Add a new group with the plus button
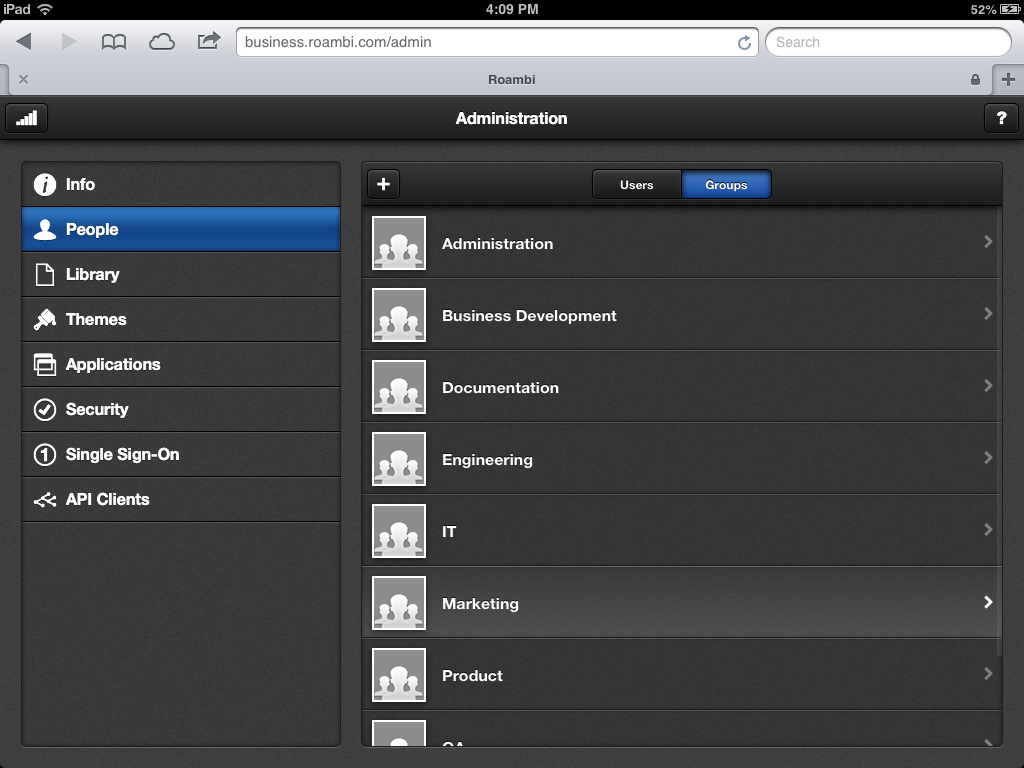Screen dimensions: 1024x768 383,184
